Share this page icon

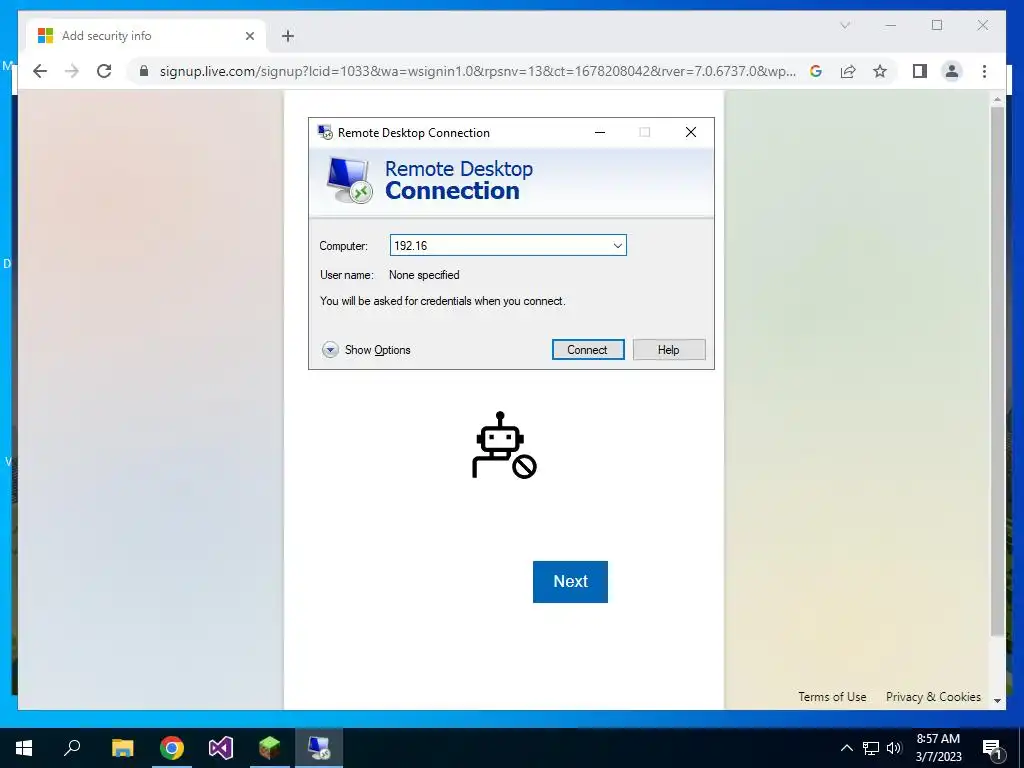point(848,71)
